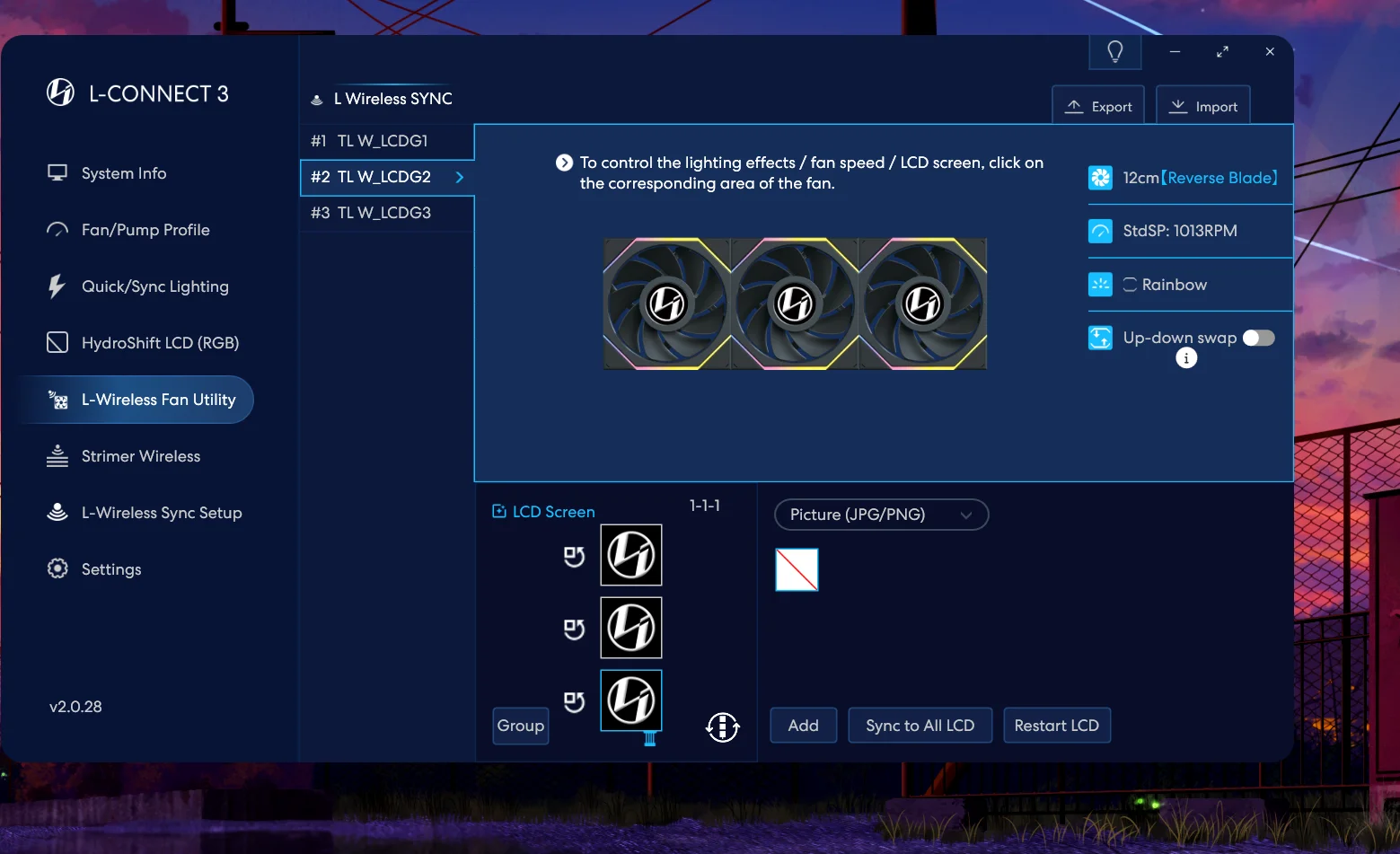Open Strimer Wireless page
This screenshot has width=1400, height=854.
[123, 456]
